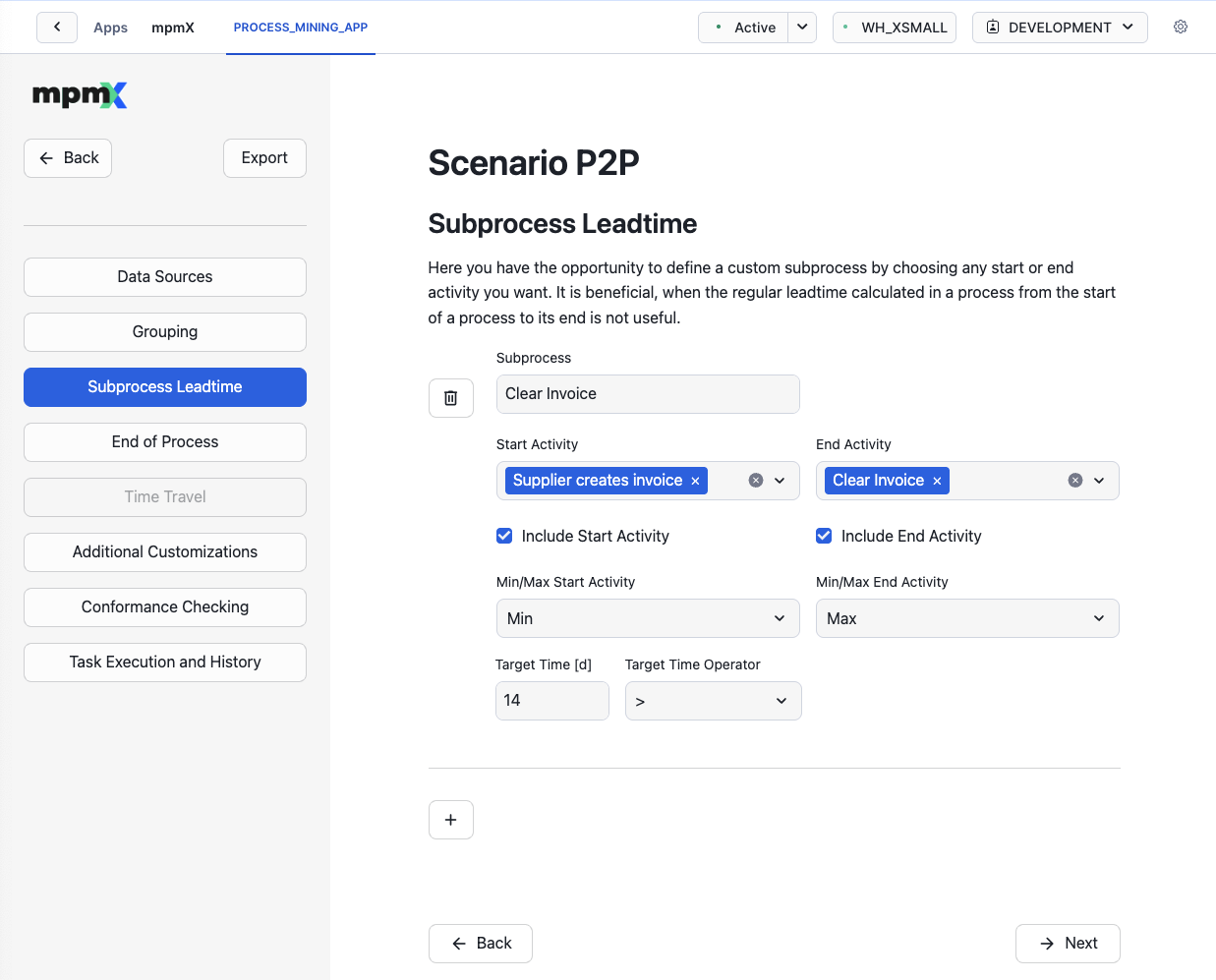The height and width of the screenshot is (980, 1216).
Task: Click the 'Scenario P2P' heading
Action: pos(534,163)
